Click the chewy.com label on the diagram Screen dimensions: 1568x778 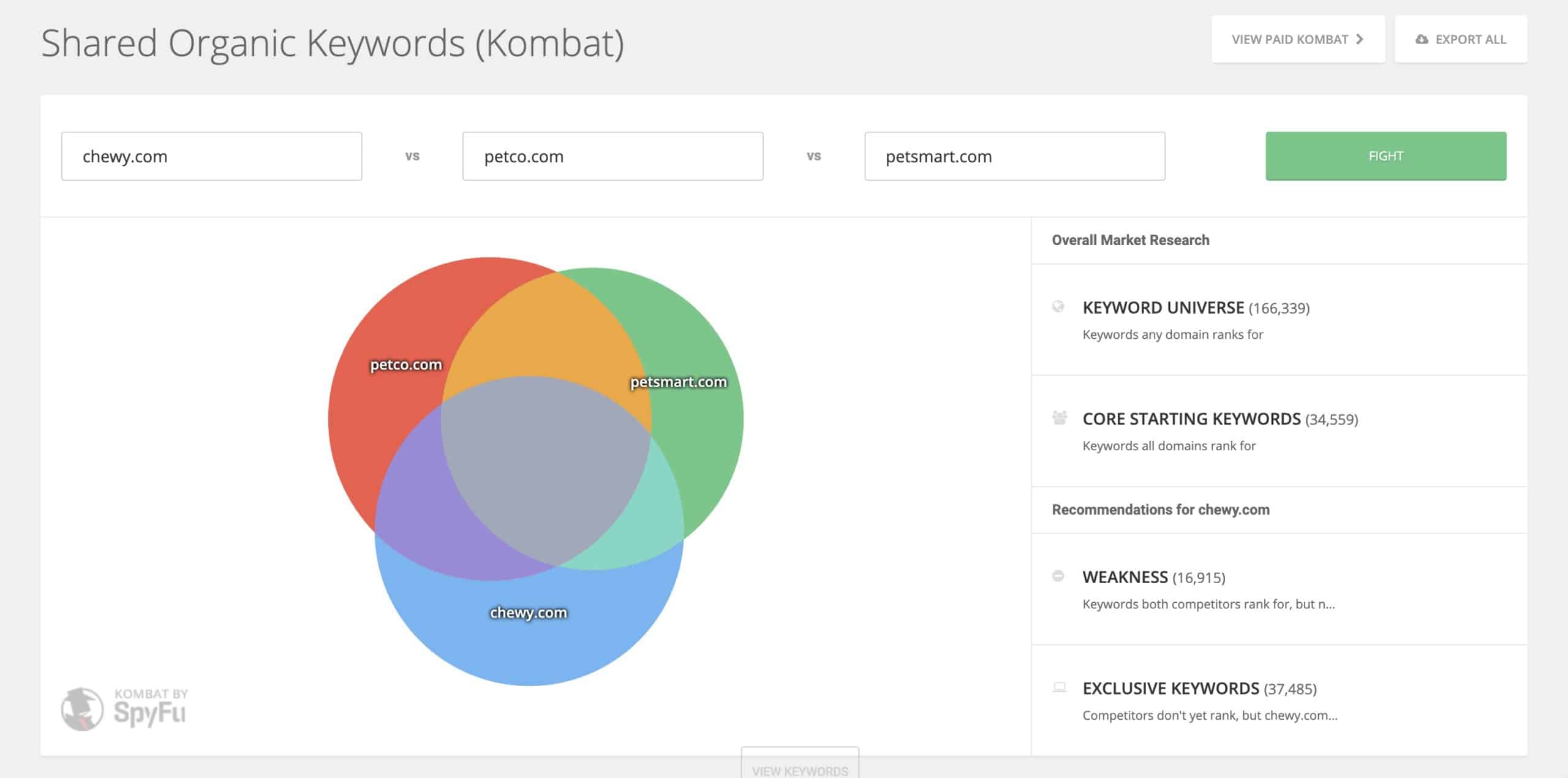point(529,613)
